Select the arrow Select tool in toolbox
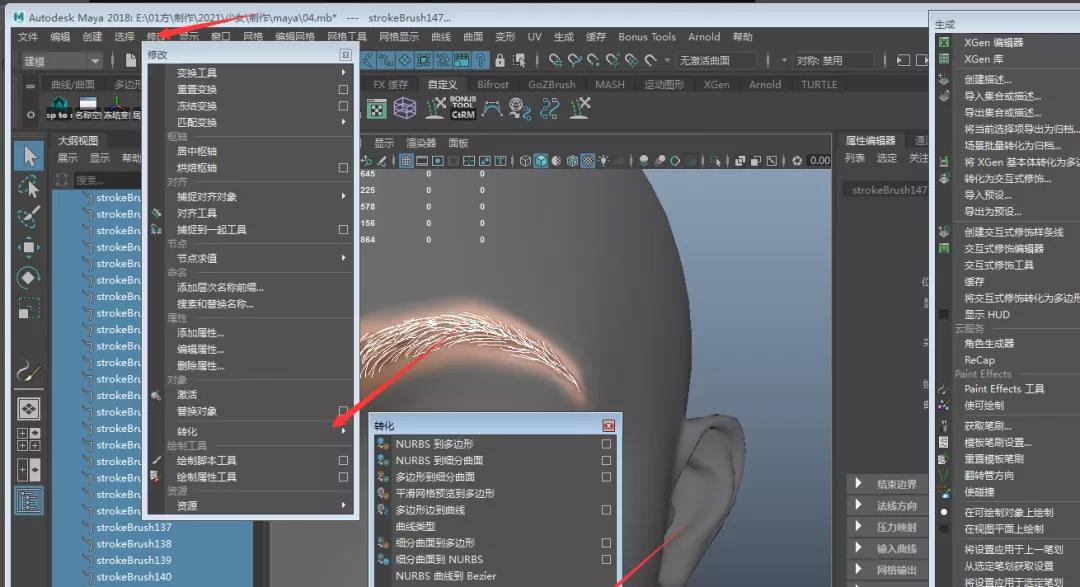Image resolution: width=1080 pixels, height=587 pixels. click(x=29, y=156)
